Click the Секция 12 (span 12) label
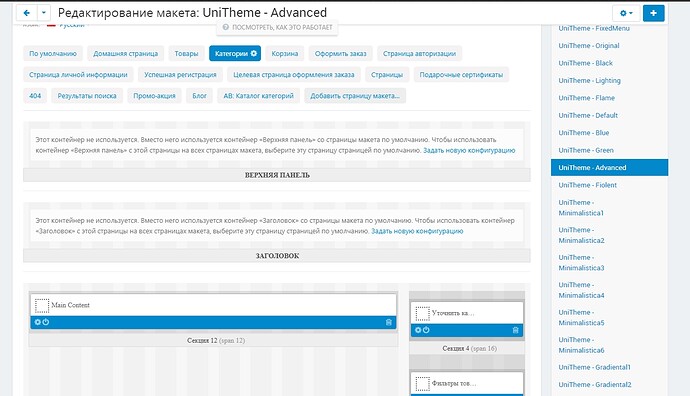This screenshot has height=396, width=690. click(216, 341)
